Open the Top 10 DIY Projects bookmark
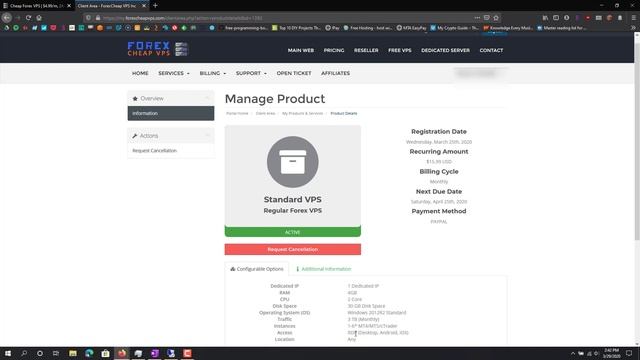 pyautogui.click(x=297, y=28)
